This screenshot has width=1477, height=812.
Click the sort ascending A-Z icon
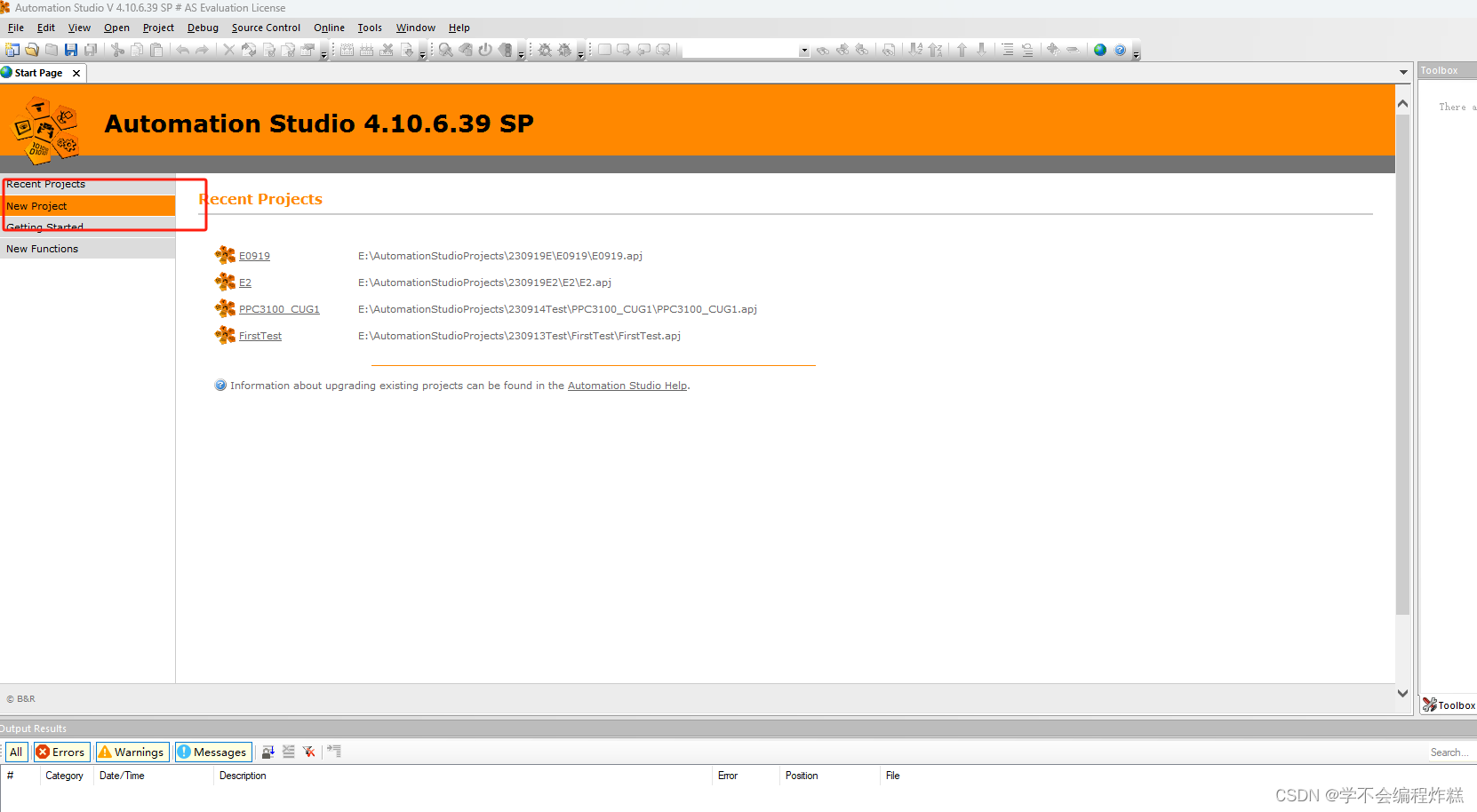click(x=915, y=50)
